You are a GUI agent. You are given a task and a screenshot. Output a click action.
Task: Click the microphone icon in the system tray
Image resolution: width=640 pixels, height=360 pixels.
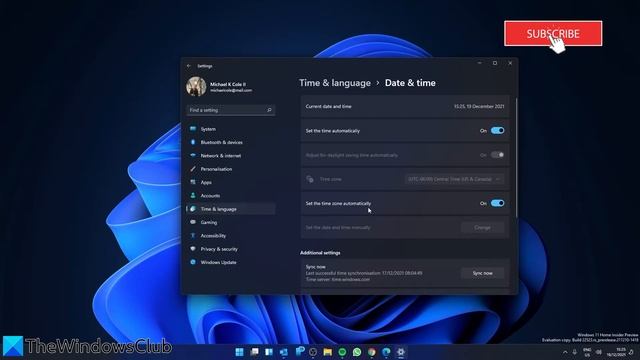click(575, 352)
